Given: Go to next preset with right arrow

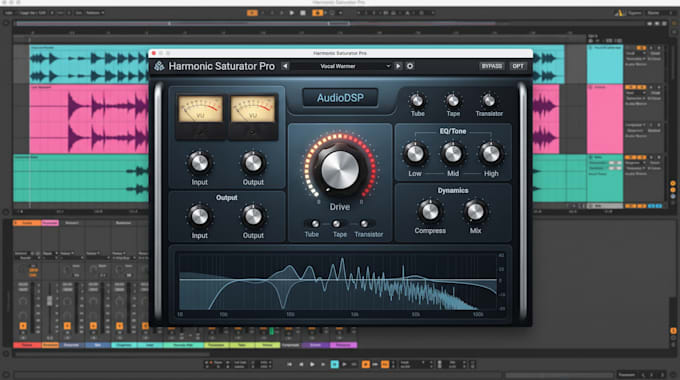Looking at the screenshot, I should [398, 66].
